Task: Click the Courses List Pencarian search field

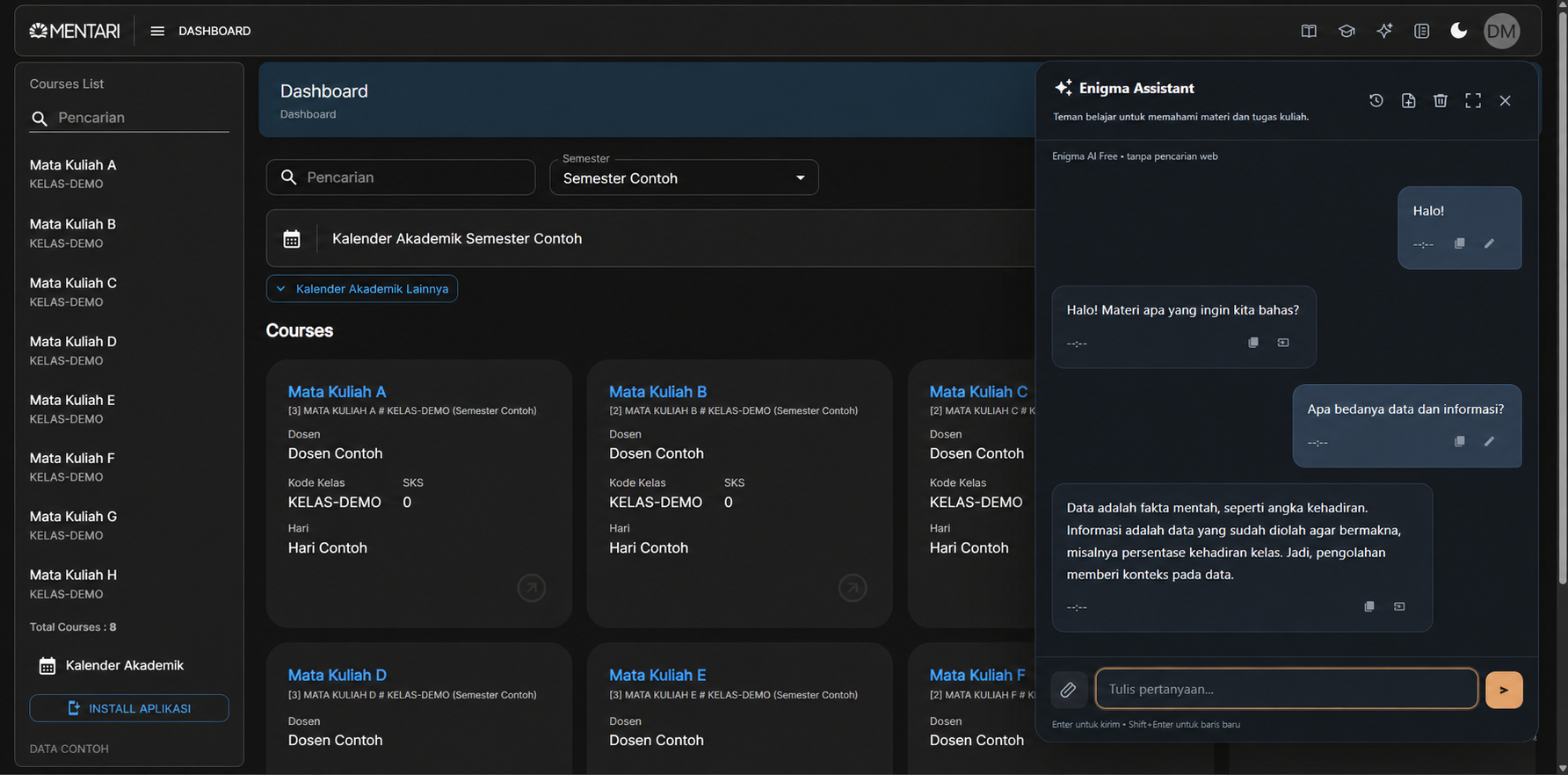Action: click(x=129, y=118)
